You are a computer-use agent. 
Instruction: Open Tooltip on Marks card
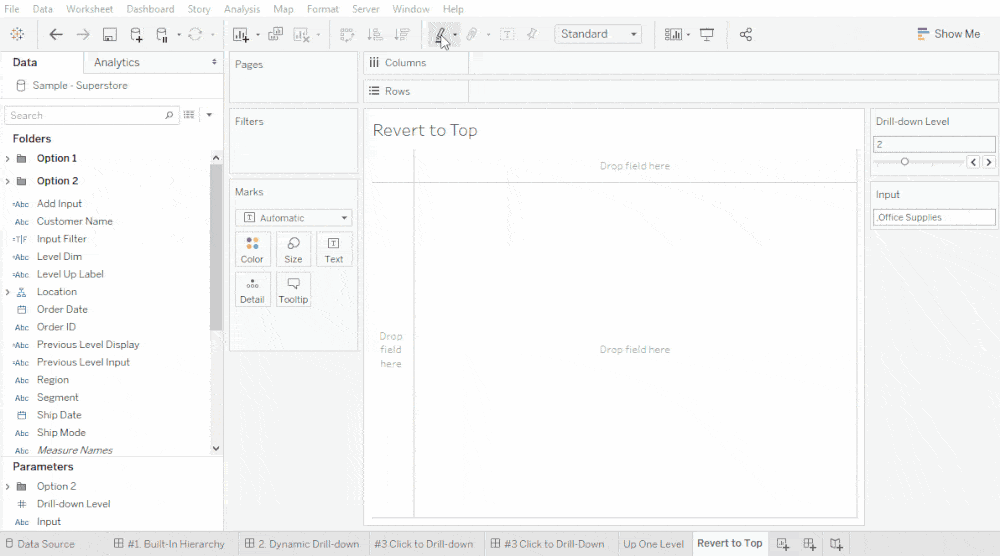point(293,289)
